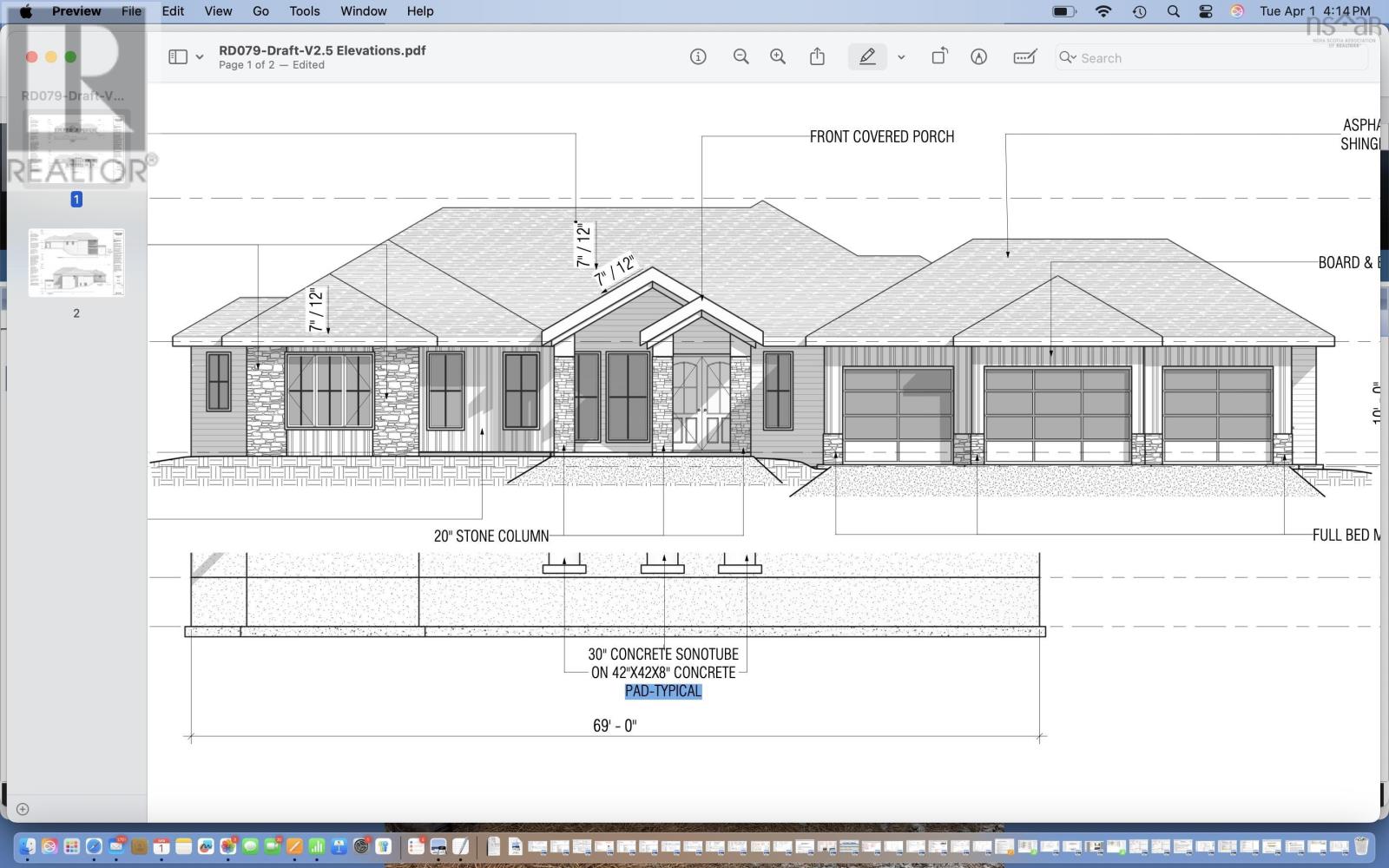Open Control Center
This screenshot has height=868, width=1389.
pyautogui.click(x=1206, y=11)
